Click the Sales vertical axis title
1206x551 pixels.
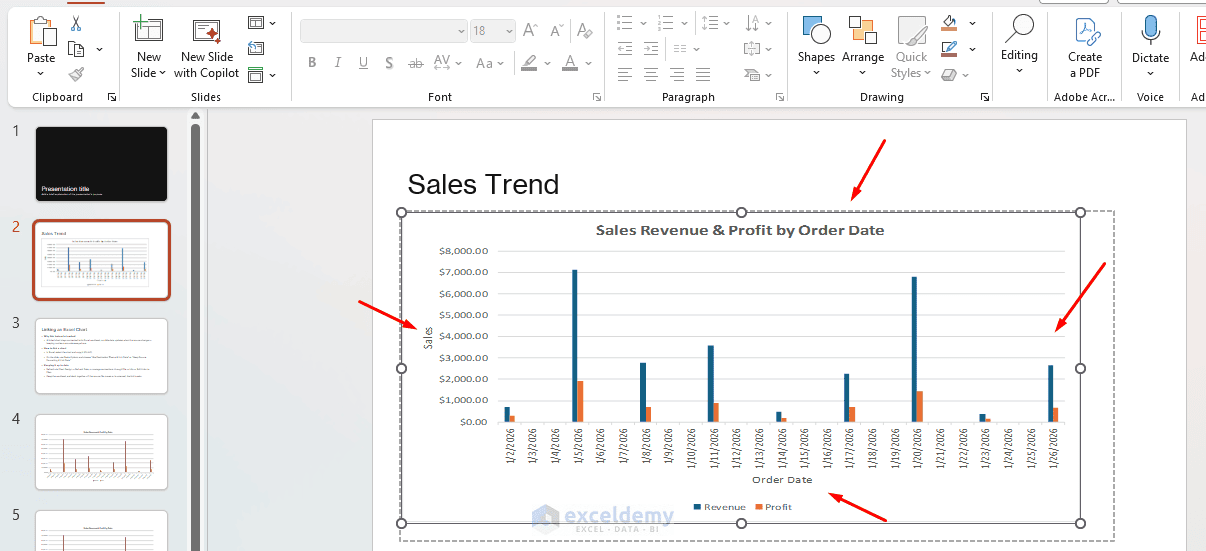[x=428, y=337]
